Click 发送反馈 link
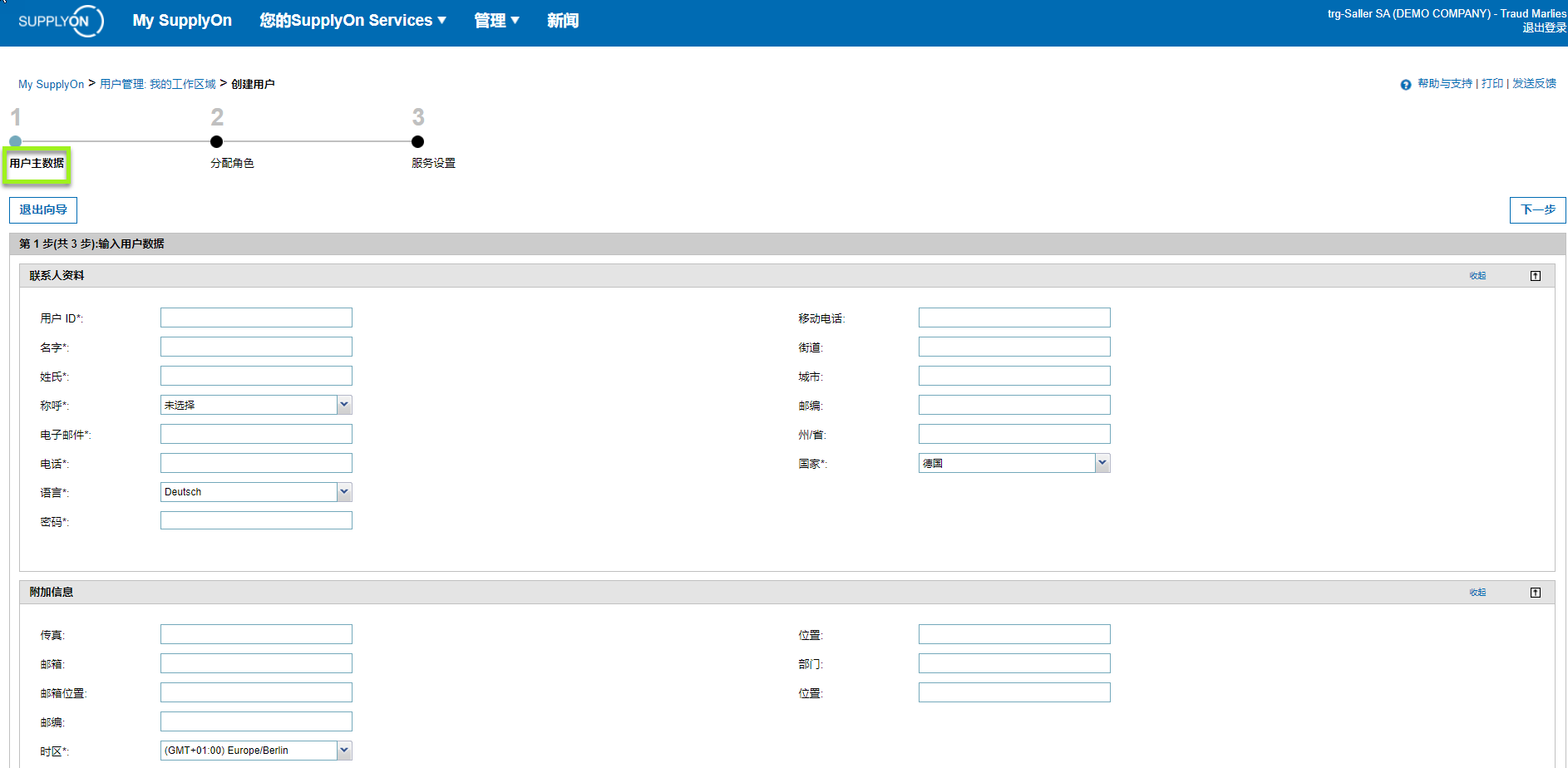Image resolution: width=1568 pixels, height=768 pixels. coord(1534,84)
